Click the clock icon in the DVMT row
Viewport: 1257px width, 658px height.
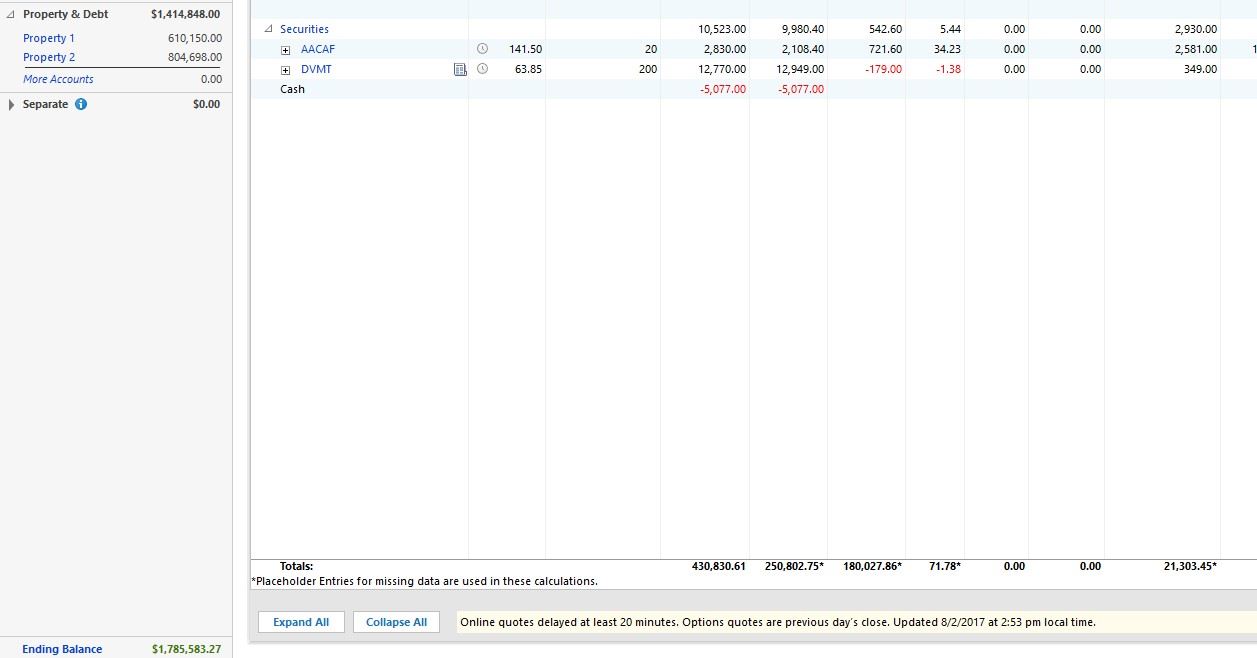(482, 69)
